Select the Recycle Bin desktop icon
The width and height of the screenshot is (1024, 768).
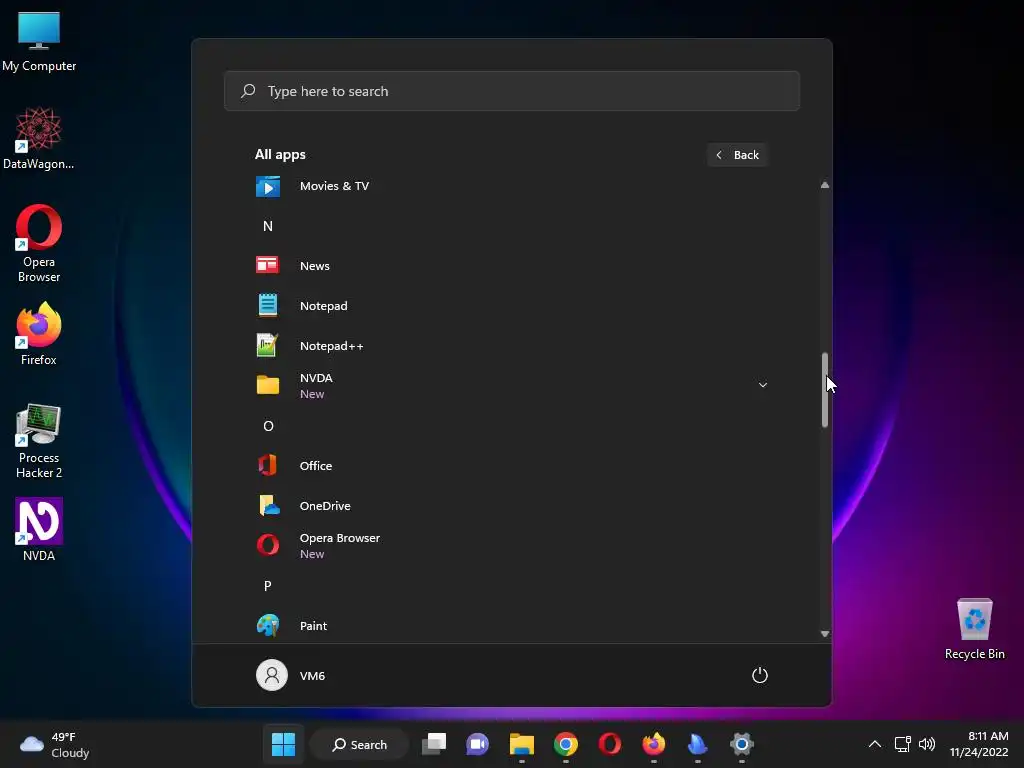click(974, 629)
